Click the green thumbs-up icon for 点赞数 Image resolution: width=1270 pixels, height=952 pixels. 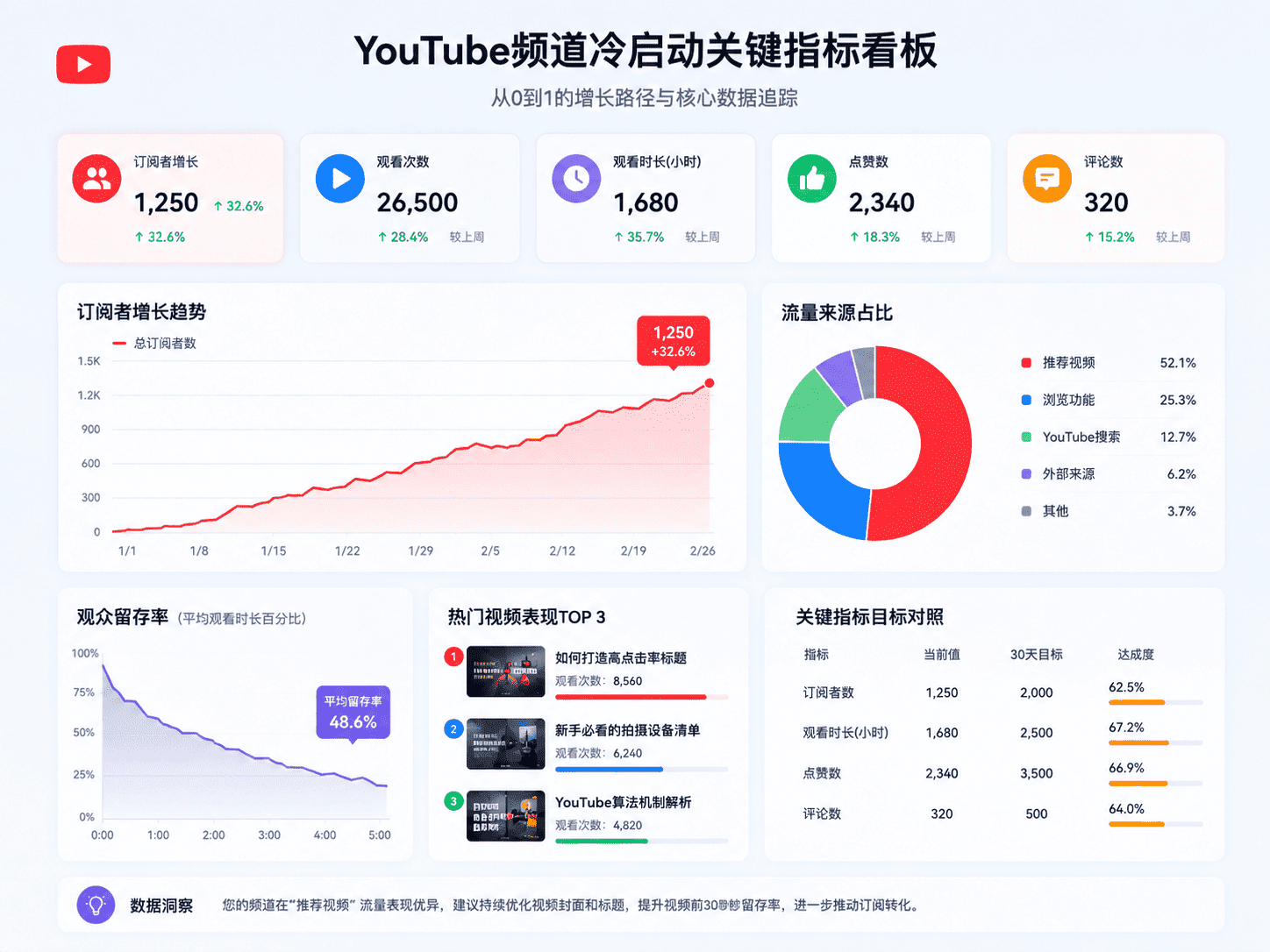812,178
